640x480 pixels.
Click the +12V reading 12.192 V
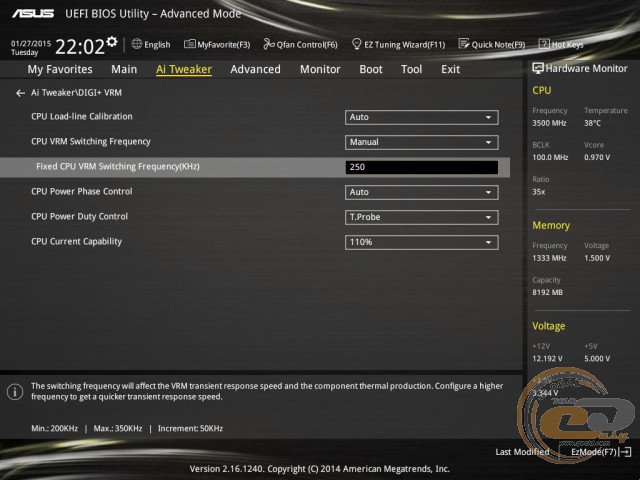[547, 358]
